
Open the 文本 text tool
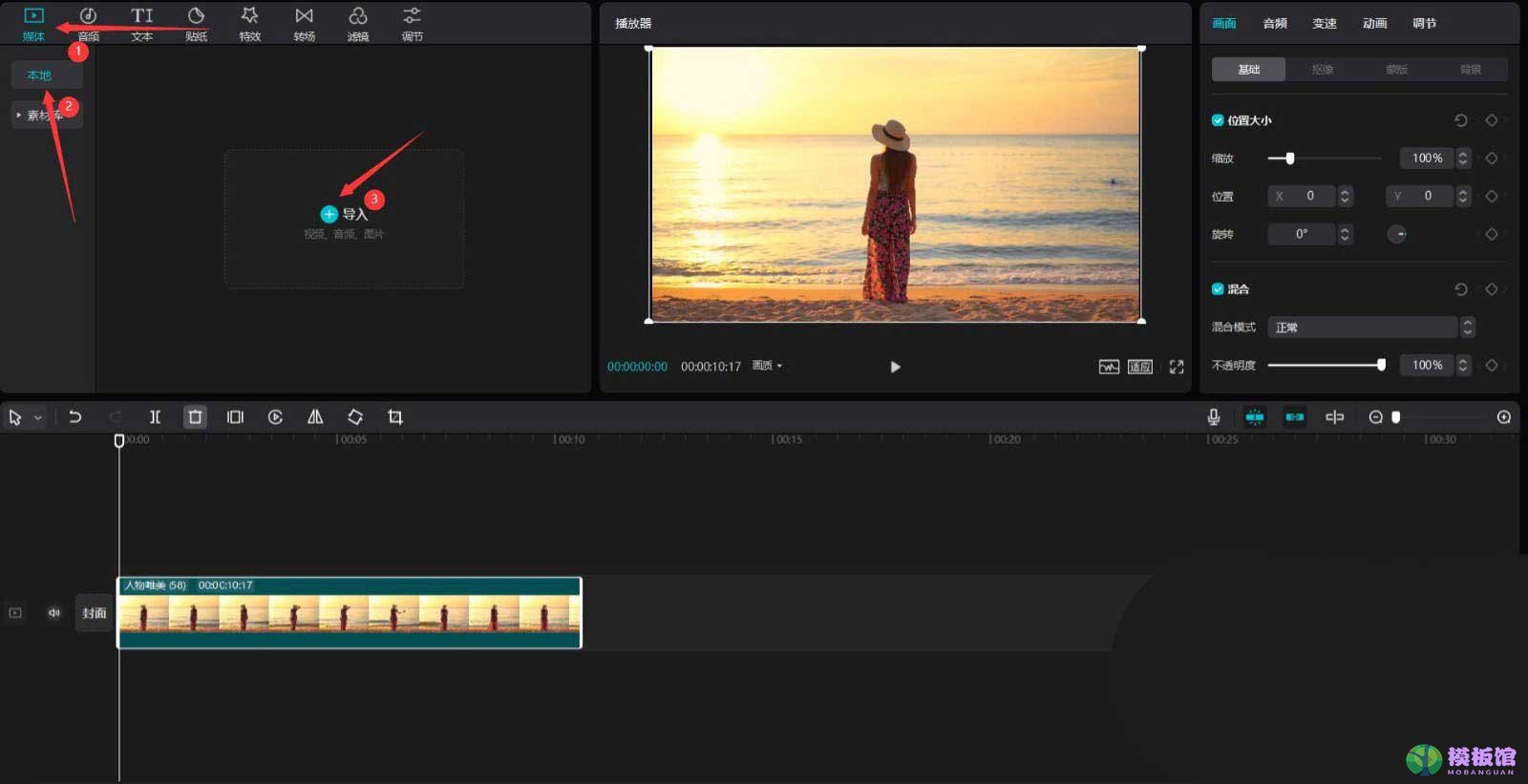pos(142,24)
